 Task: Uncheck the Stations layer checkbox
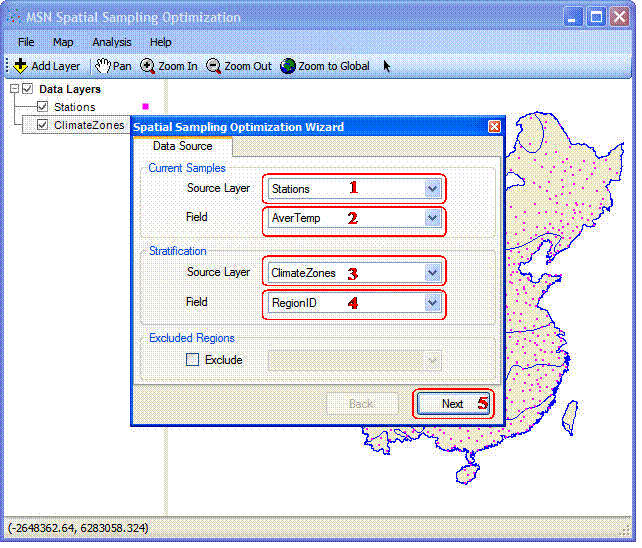[42, 106]
